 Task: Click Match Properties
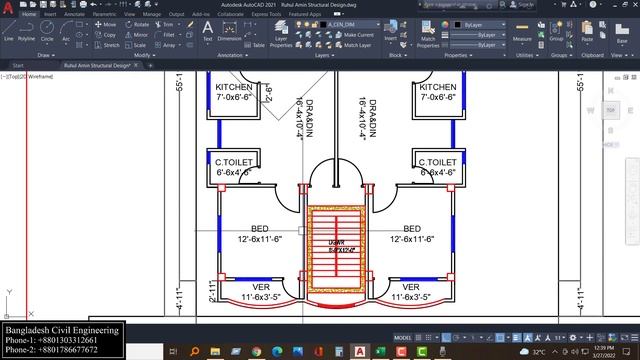click(428, 34)
